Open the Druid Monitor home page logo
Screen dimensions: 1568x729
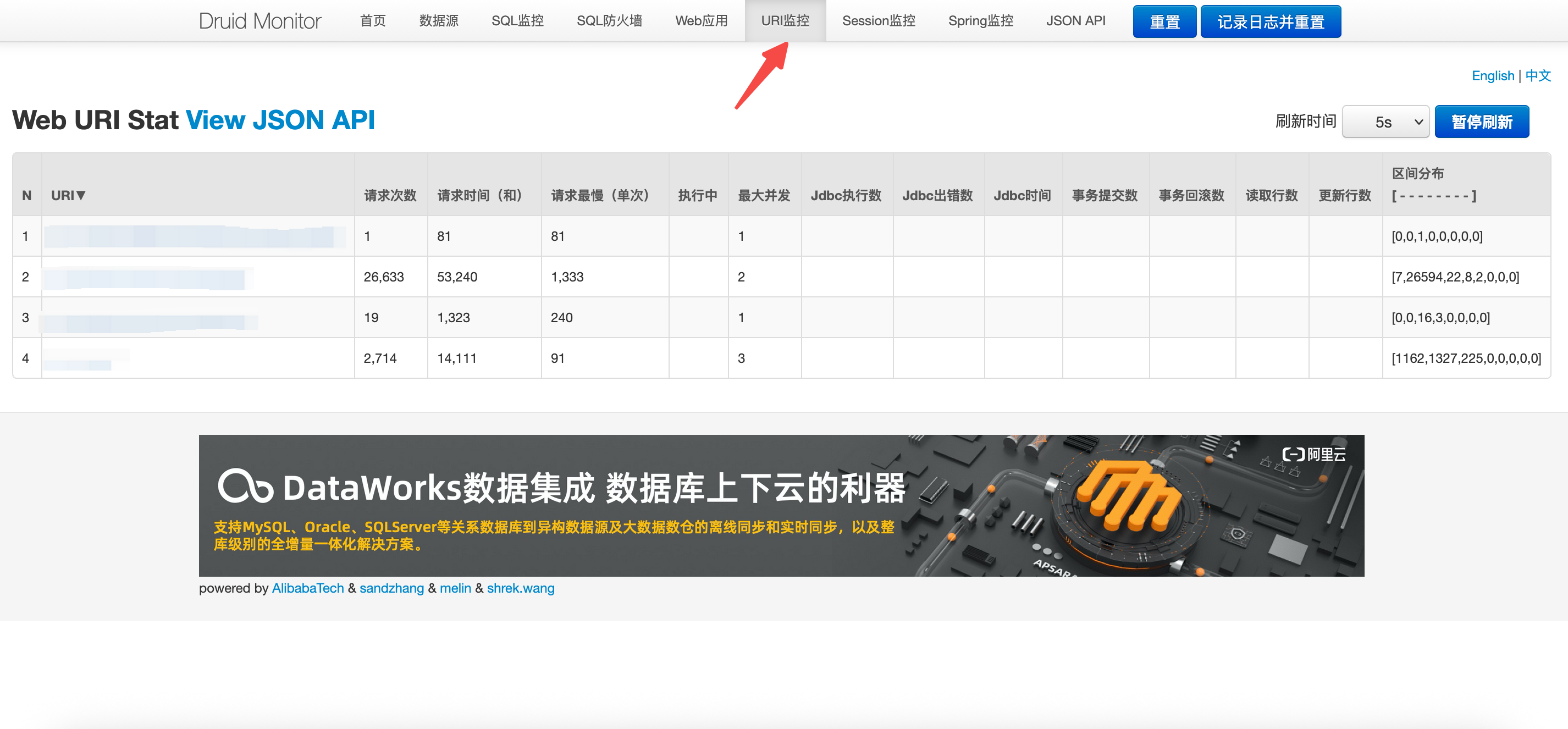point(261,20)
